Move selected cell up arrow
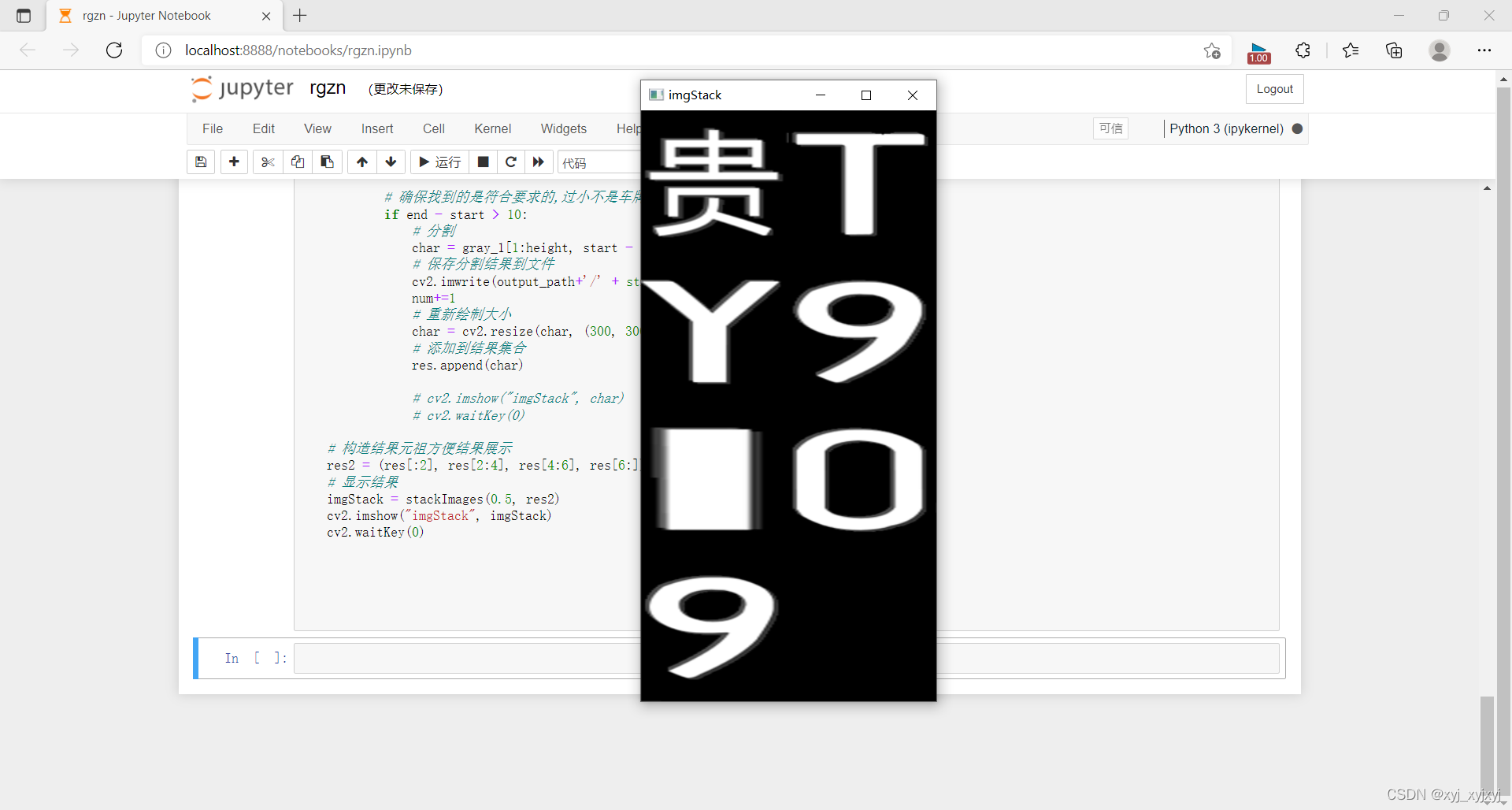Screen dimensions: 1512x810 362,162
